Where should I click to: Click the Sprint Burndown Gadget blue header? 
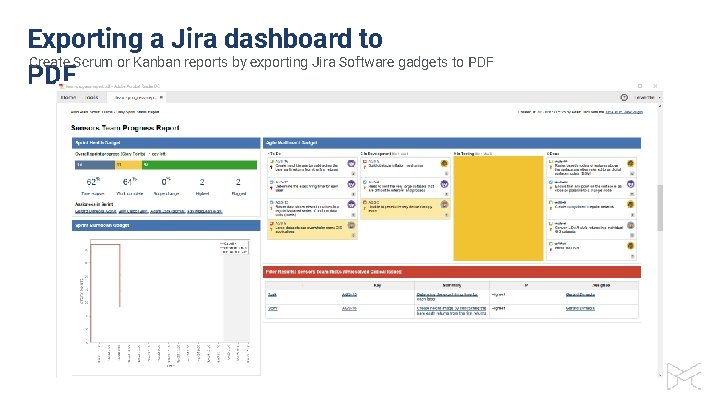tap(166, 225)
